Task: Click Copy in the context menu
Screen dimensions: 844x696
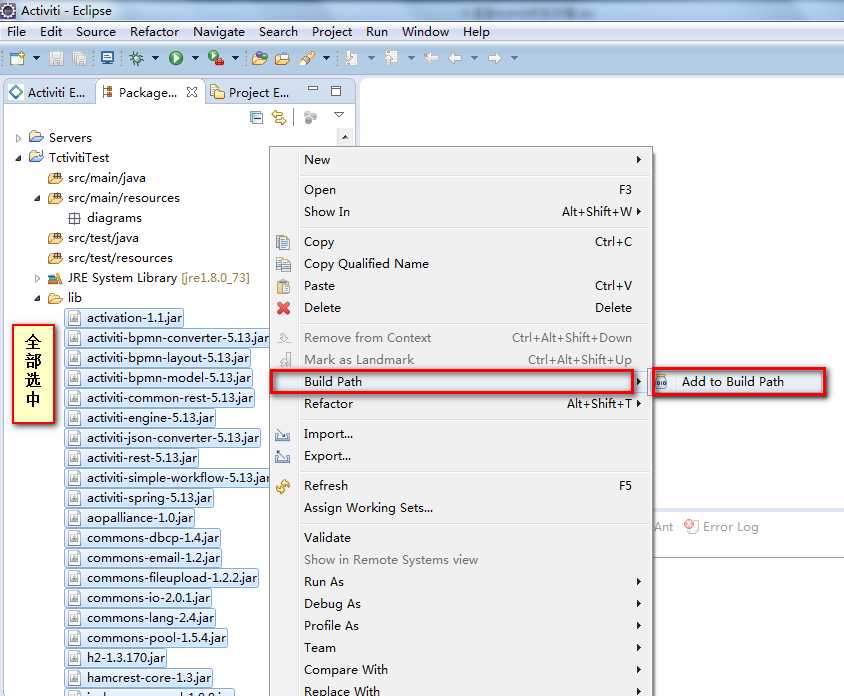Action: (460, 242)
